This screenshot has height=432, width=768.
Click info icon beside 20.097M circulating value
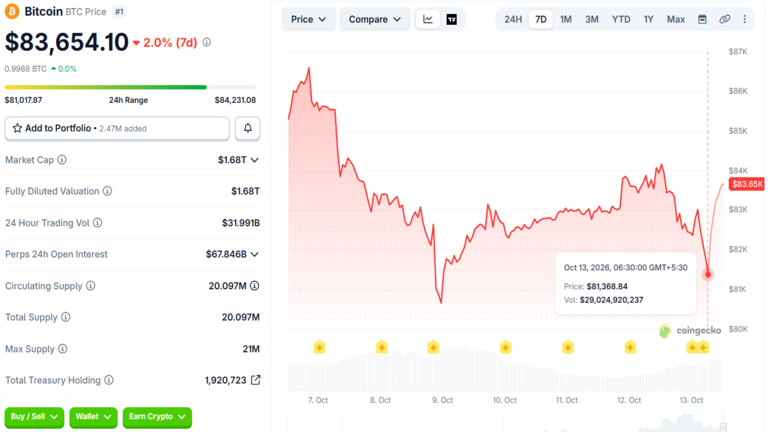click(x=255, y=286)
